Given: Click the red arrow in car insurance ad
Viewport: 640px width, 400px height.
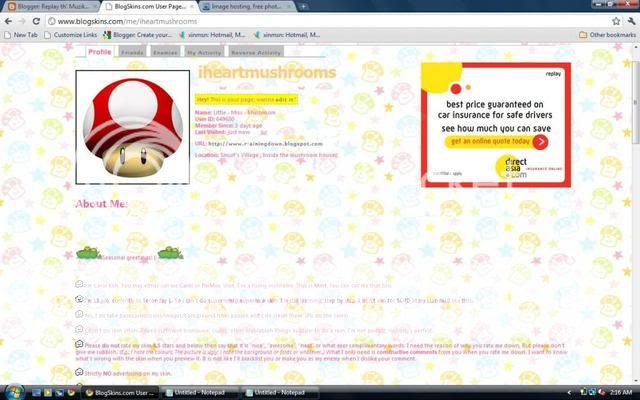Looking at the screenshot, I should 540,142.
